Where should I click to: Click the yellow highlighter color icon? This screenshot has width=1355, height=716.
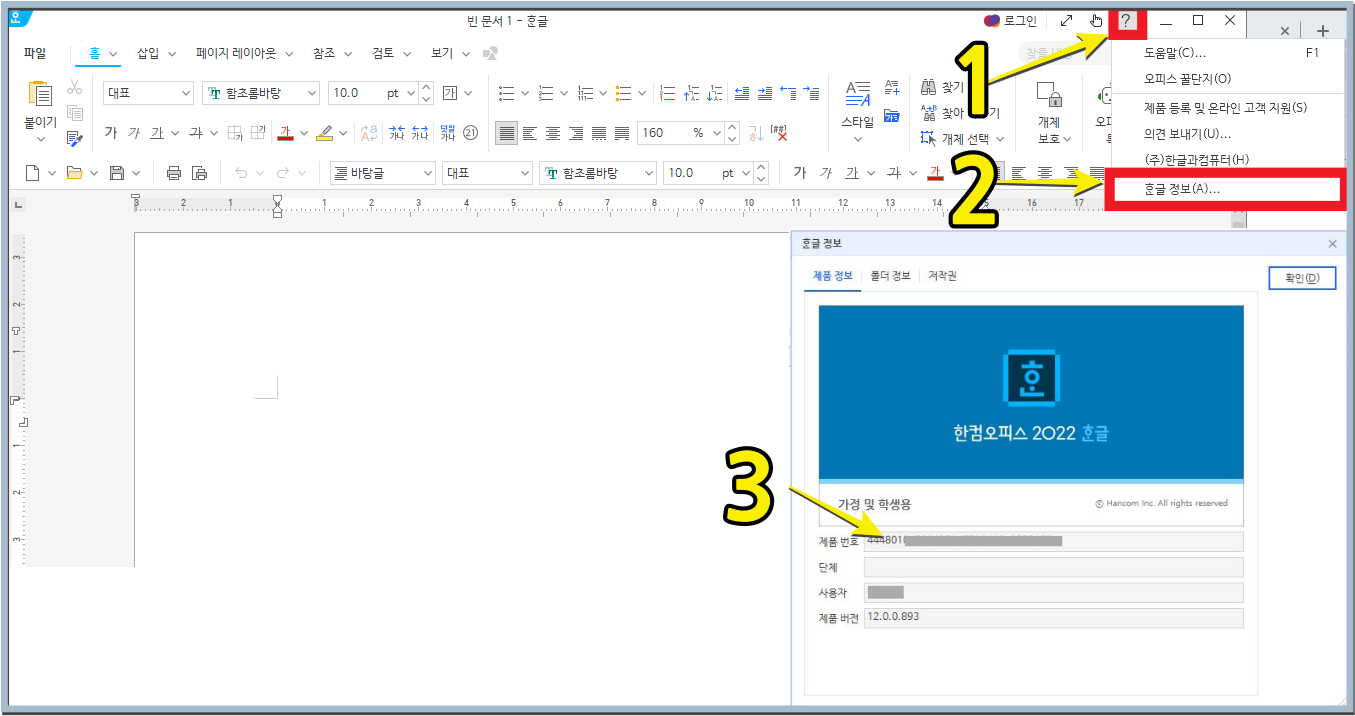coord(324,132)
